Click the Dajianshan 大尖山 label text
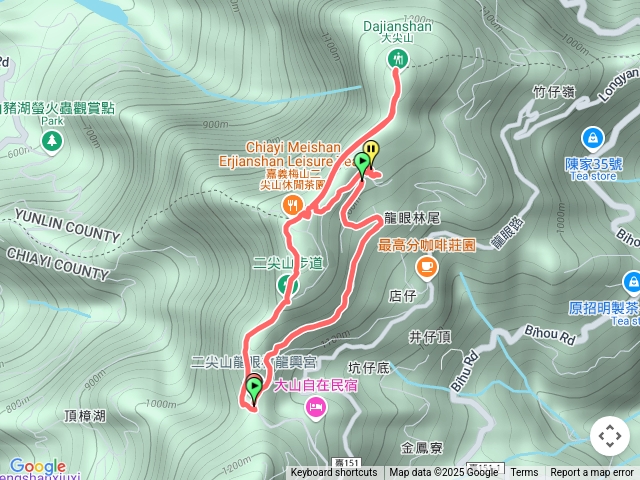The image size is (640, 480). pos(397,32)
